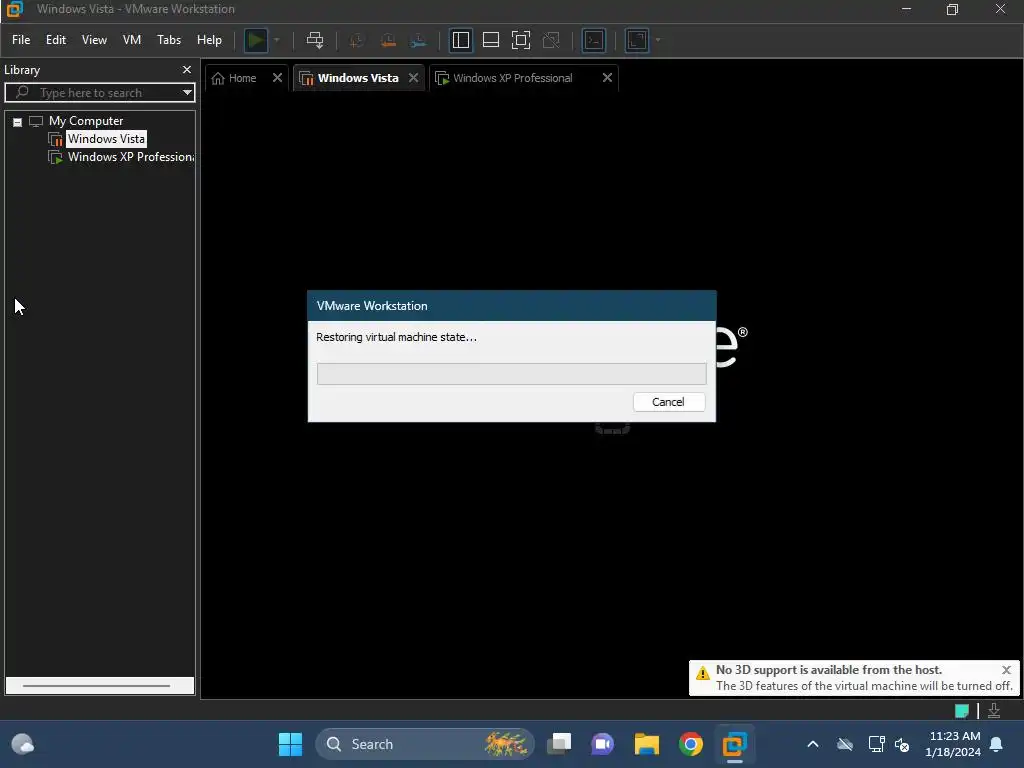Click the warning icon in 3D notification
This screenshot has width=1024, height=768.
click(x=703, y=673)
